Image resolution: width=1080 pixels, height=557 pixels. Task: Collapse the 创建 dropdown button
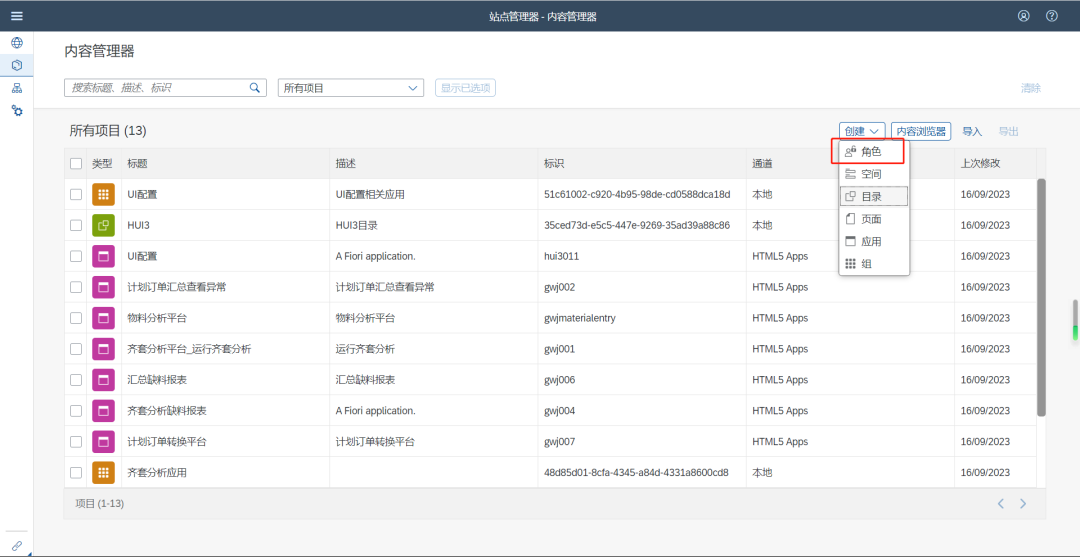click(862, 131)
